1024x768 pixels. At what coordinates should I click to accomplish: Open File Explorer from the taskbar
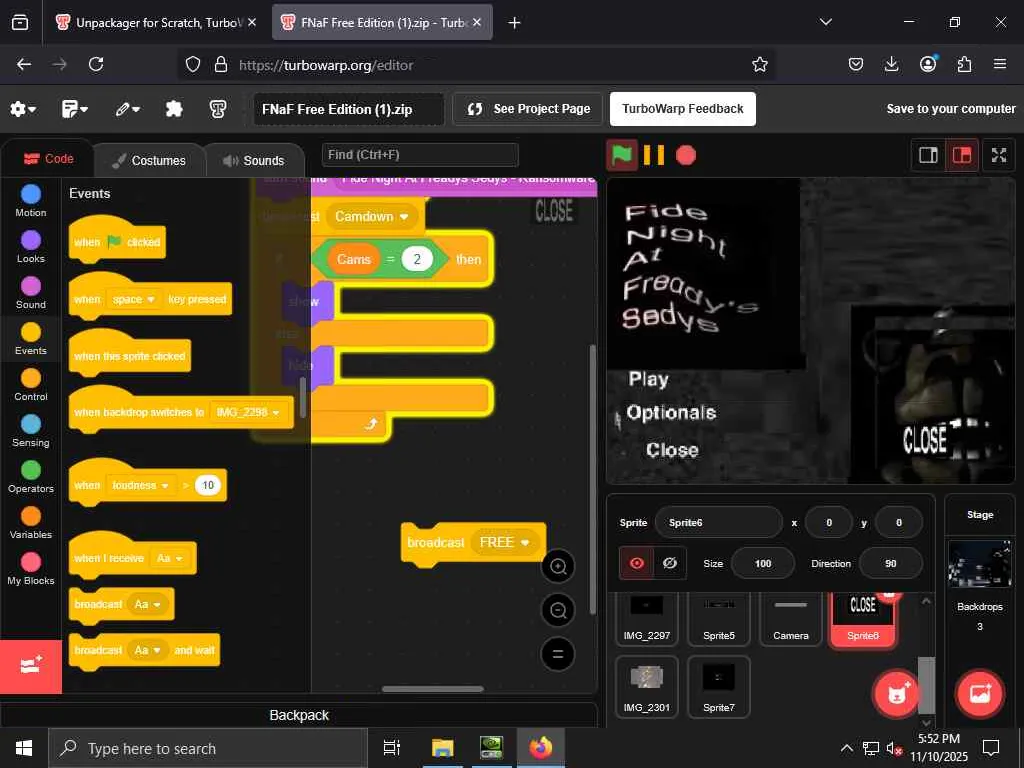click(442, 748)
